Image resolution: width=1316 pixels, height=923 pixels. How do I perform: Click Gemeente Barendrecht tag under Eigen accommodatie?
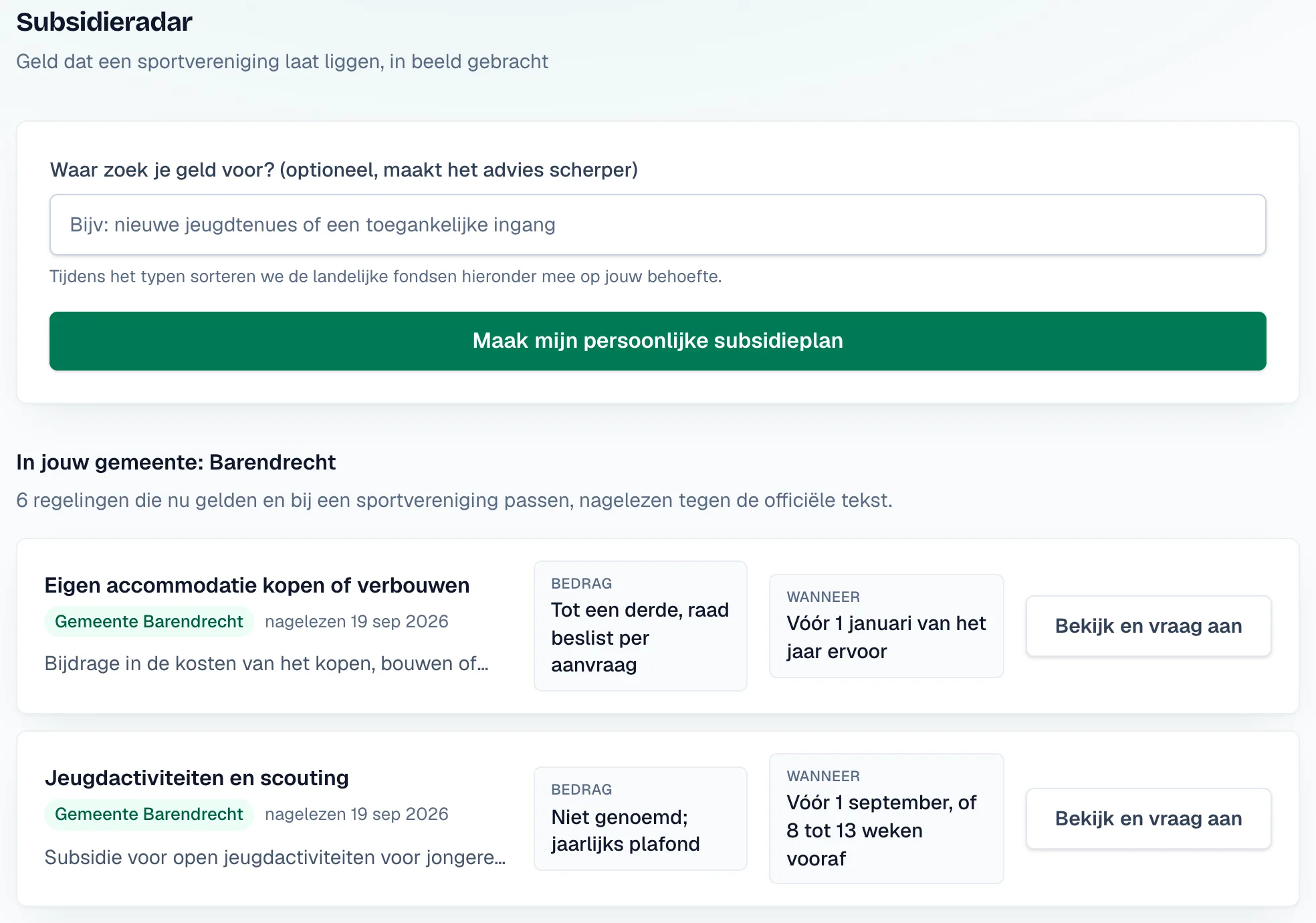(x=148, y=621)
